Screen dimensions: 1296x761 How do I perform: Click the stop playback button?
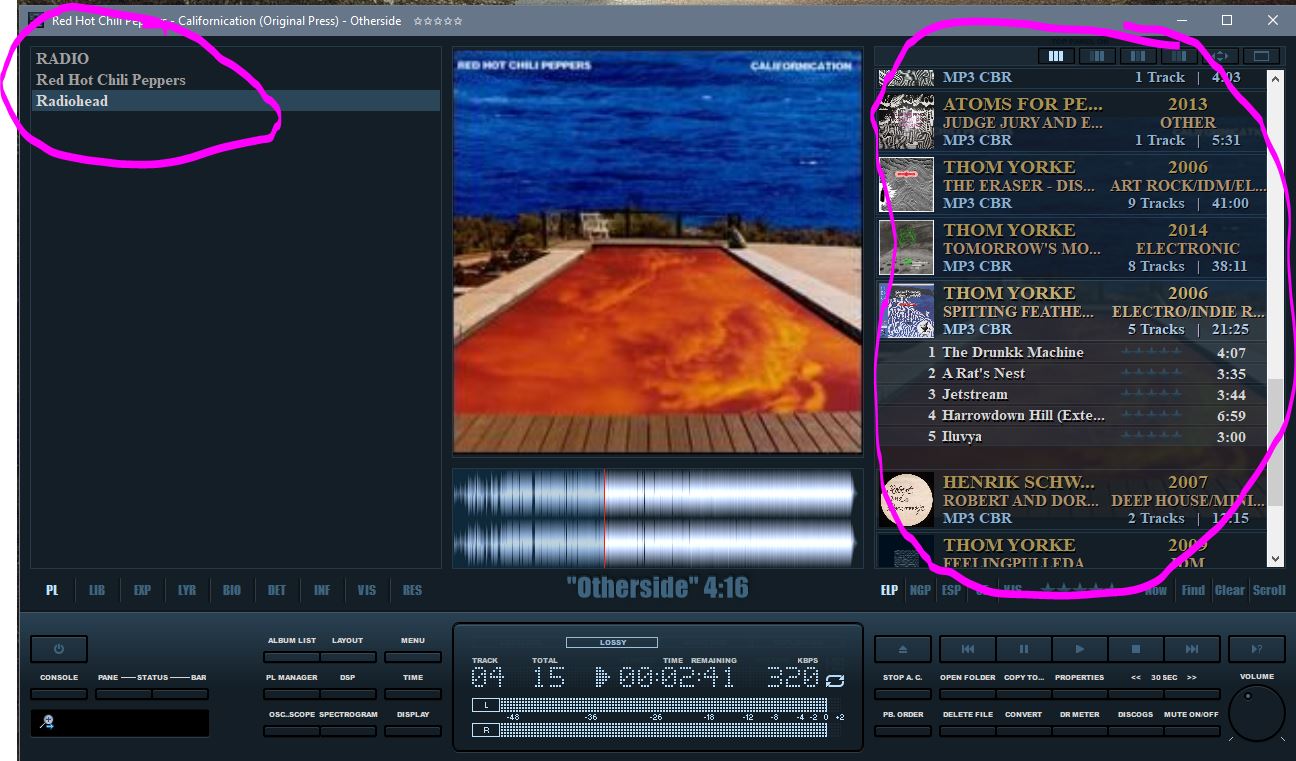click(x=1135, y=649)
